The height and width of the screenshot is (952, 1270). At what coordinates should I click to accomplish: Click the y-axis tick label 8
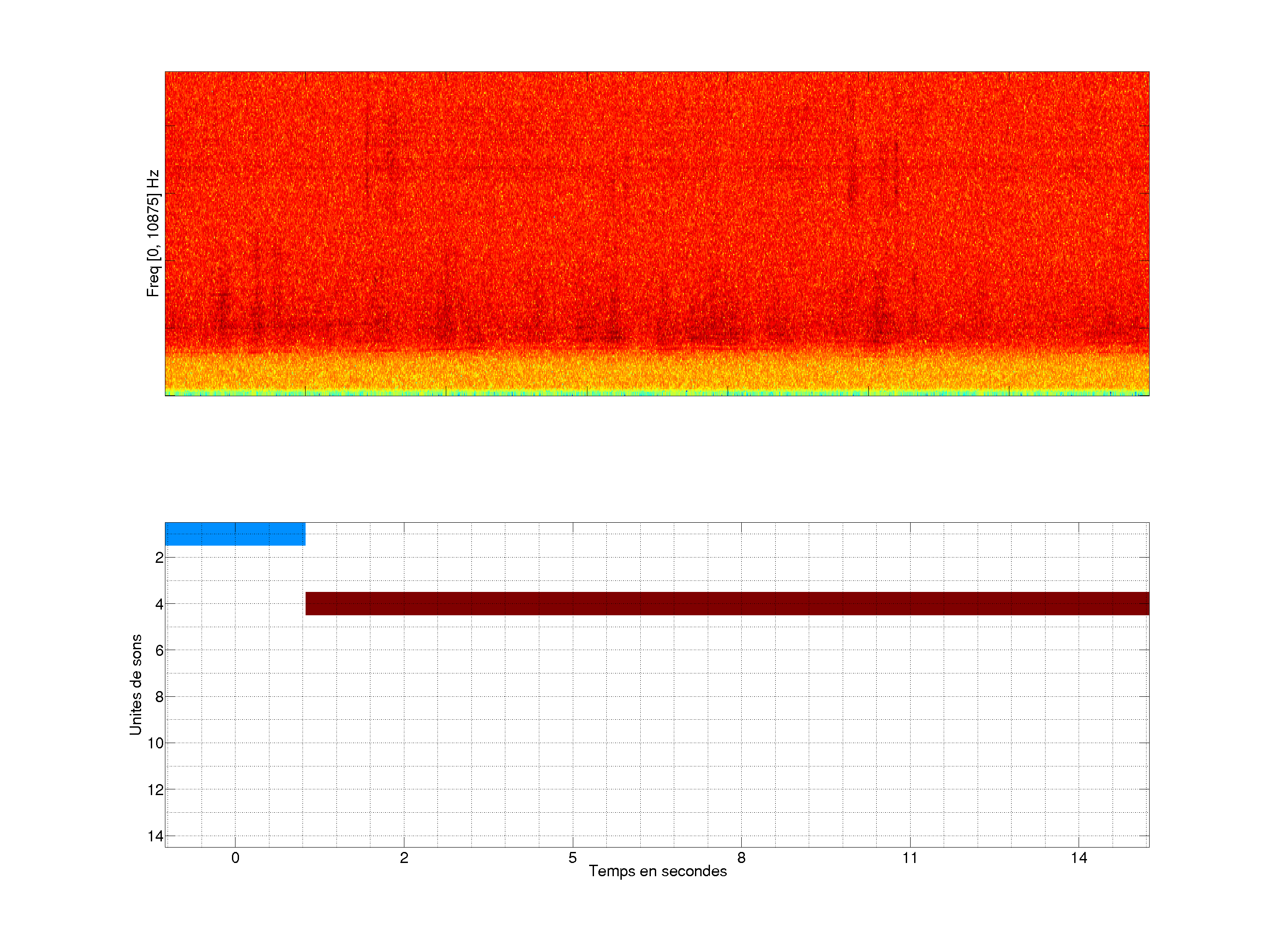point(159,697)
